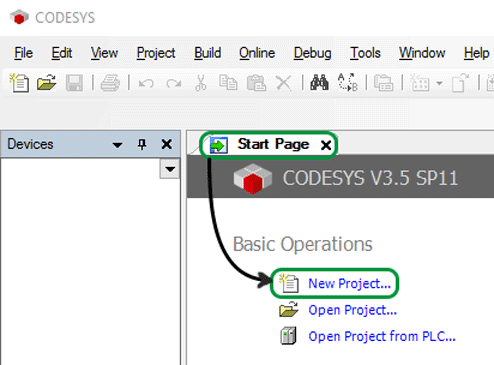
Task: Open dropdown arrow beside the add-object toolbar icon
Action: pos(439,83)
